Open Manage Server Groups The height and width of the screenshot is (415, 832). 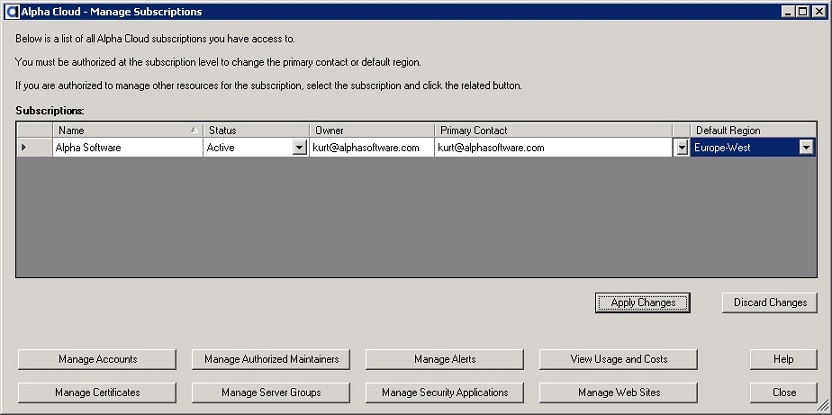pyautogui.click(x=271, y=393)
